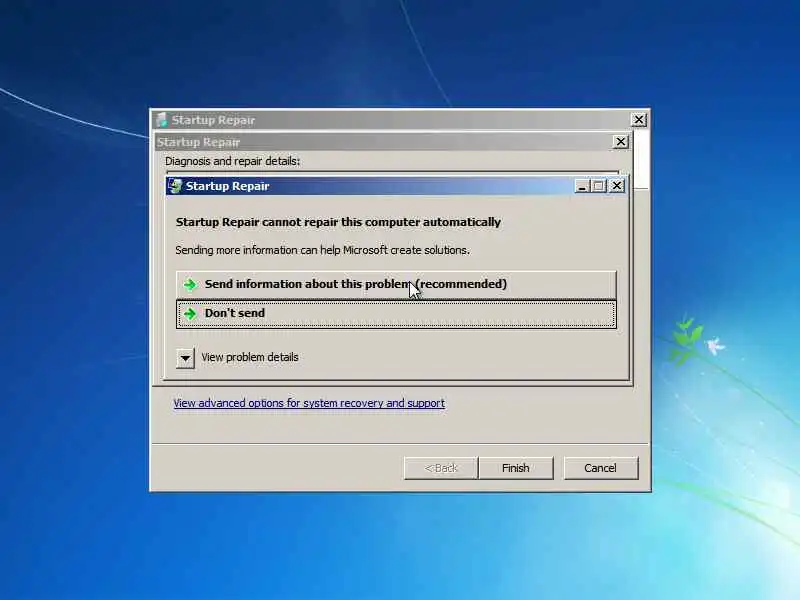Screen dimensions: 800x600
Task: Click green arrow beside Don't send
Action: (190, 314)
